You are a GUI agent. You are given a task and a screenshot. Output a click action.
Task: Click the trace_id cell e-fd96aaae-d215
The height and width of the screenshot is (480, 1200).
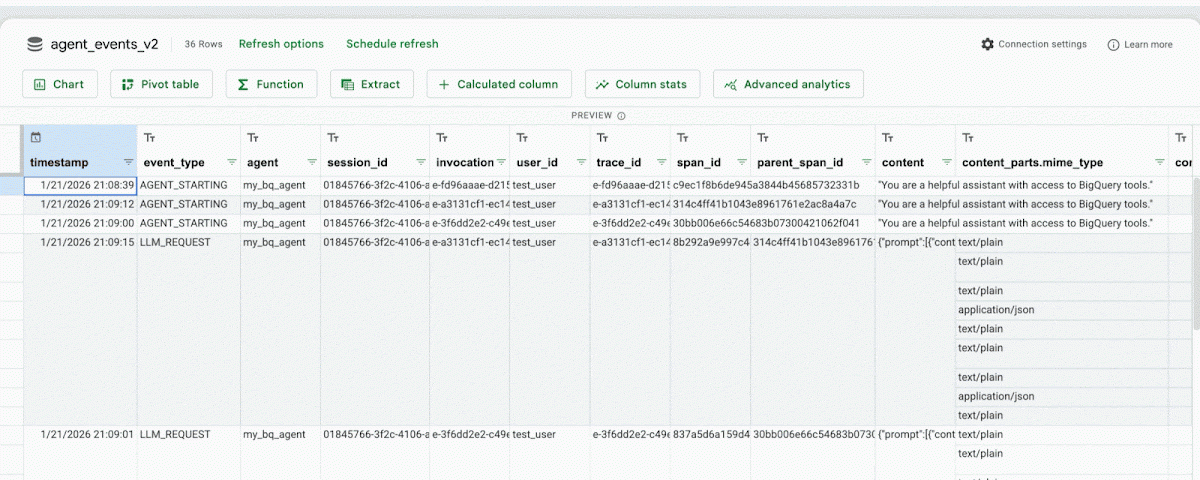(x=630, y=185)
